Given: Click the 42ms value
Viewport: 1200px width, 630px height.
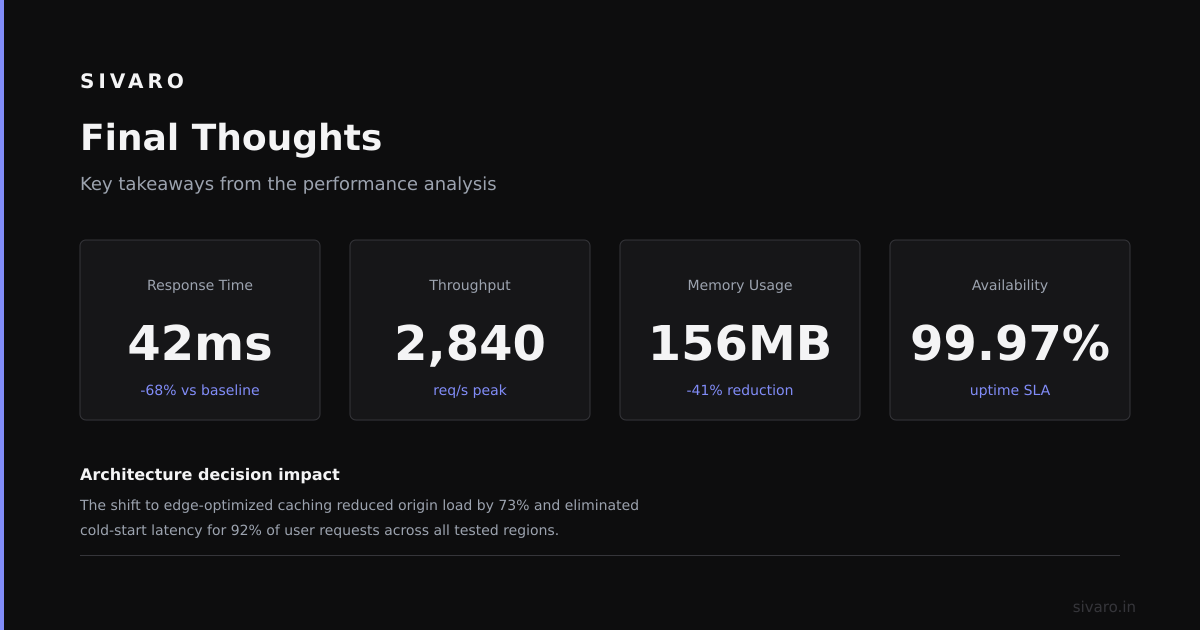Looking at the screenshot, I should click(x=200, y=343).
